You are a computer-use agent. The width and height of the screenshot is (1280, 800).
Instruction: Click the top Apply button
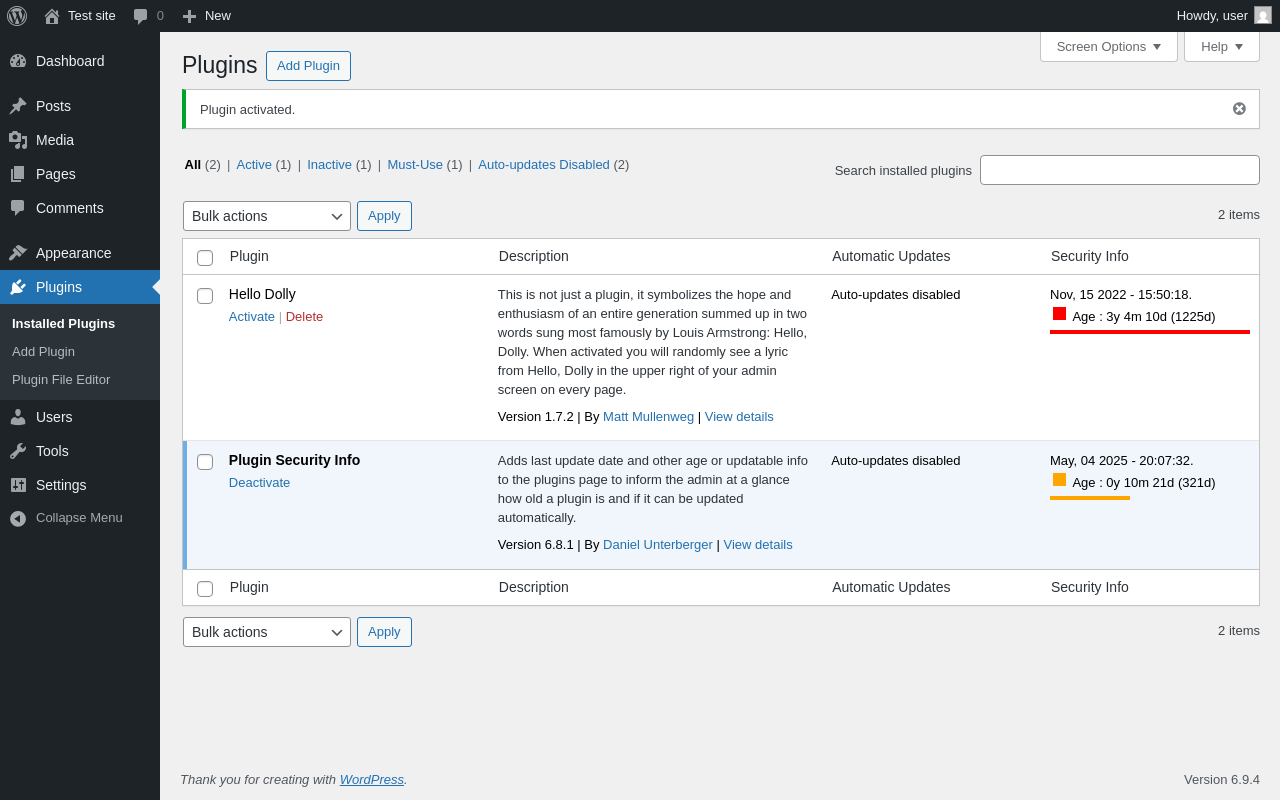(x=384, y=216)
